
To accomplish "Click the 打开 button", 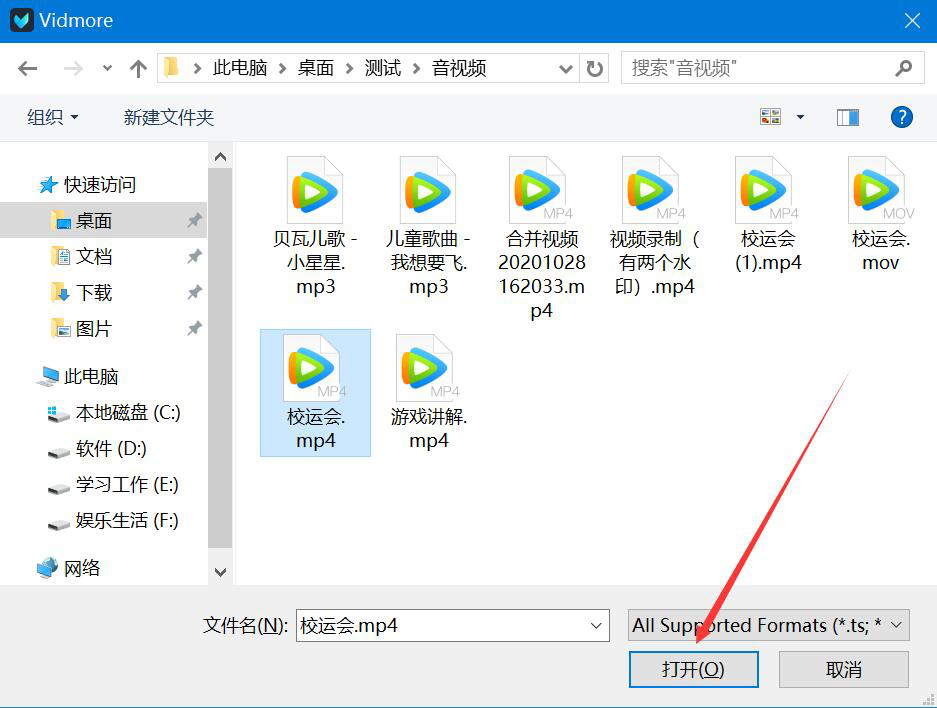I will point(693,669).
